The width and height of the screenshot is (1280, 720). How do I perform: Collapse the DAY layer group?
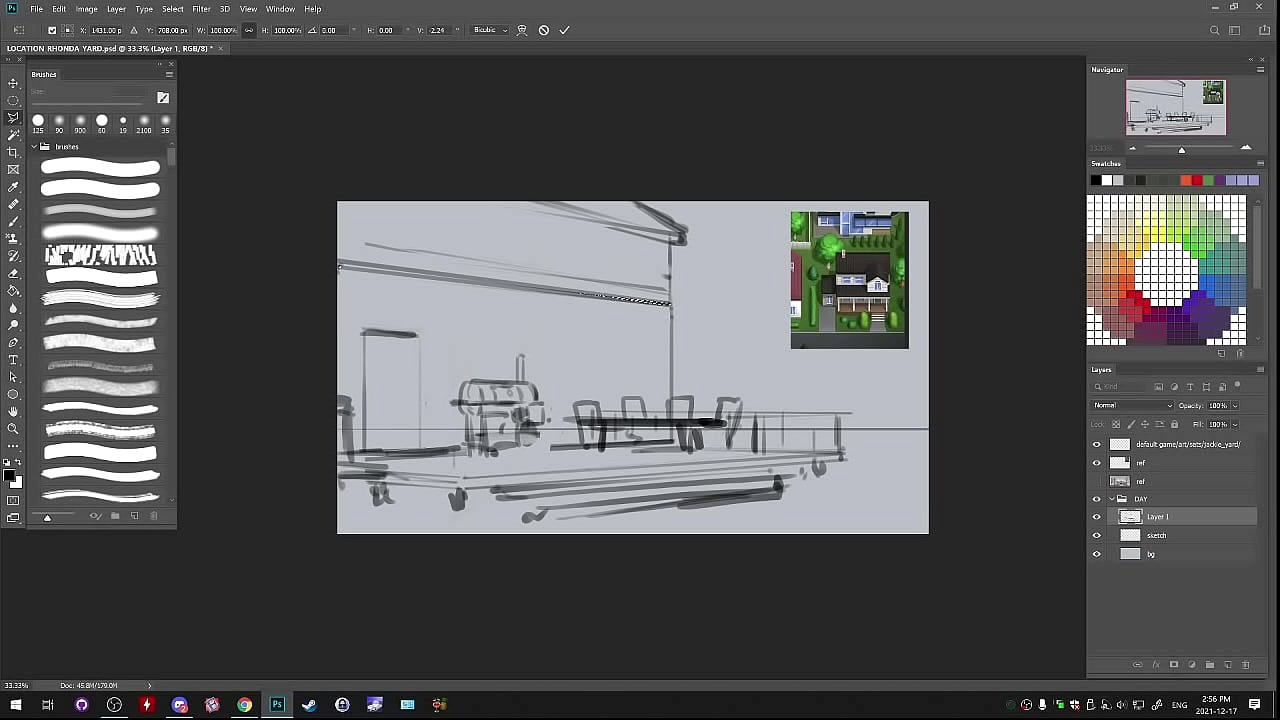coord(1111,499)
